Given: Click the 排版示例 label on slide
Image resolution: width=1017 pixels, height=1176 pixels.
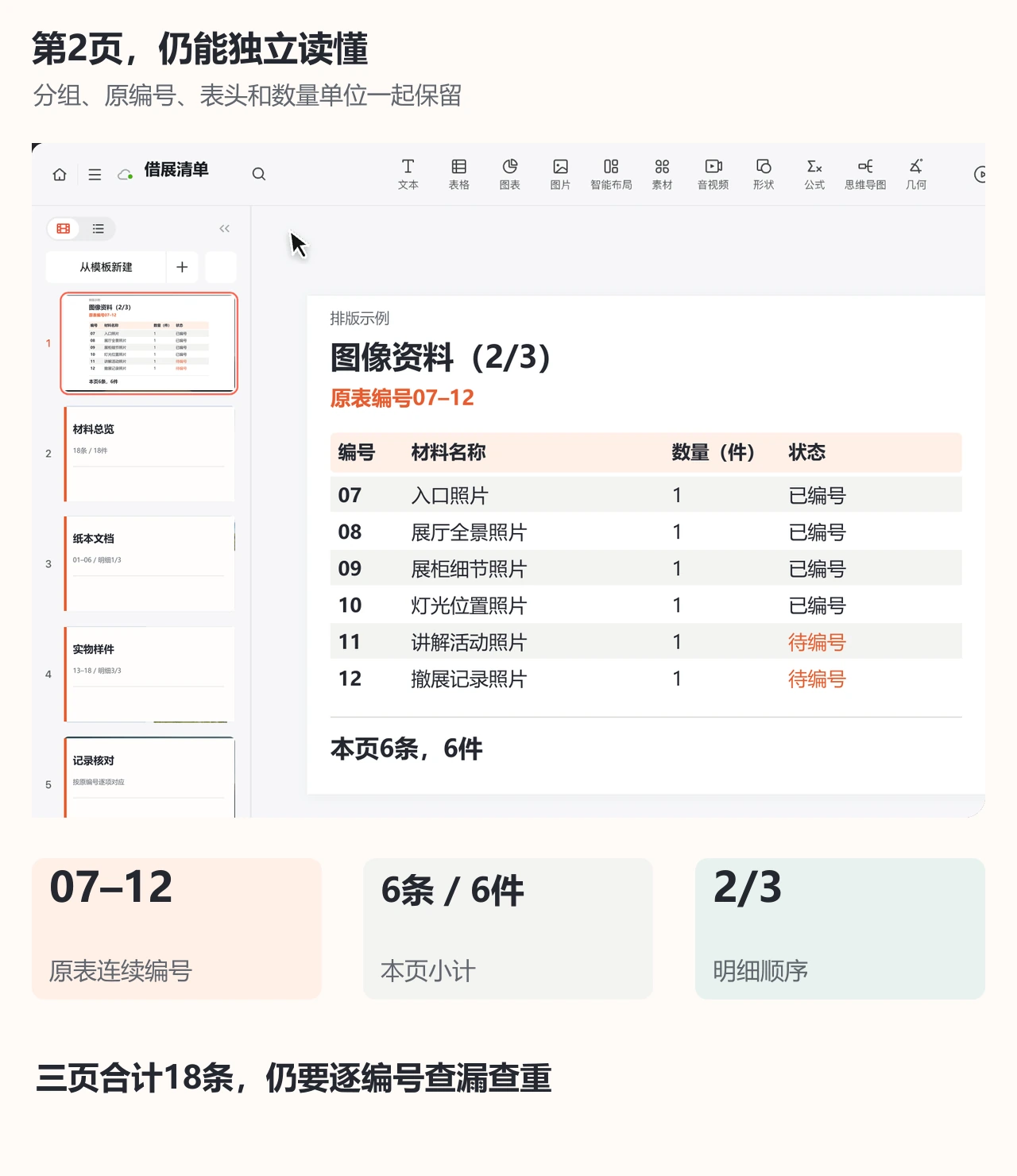Looking at the screenshot, I should tap(360, 319).
